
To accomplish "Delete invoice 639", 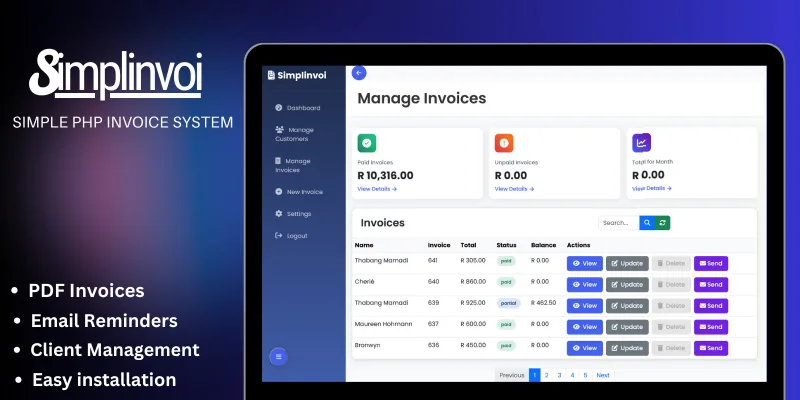I will coord(671,306).
